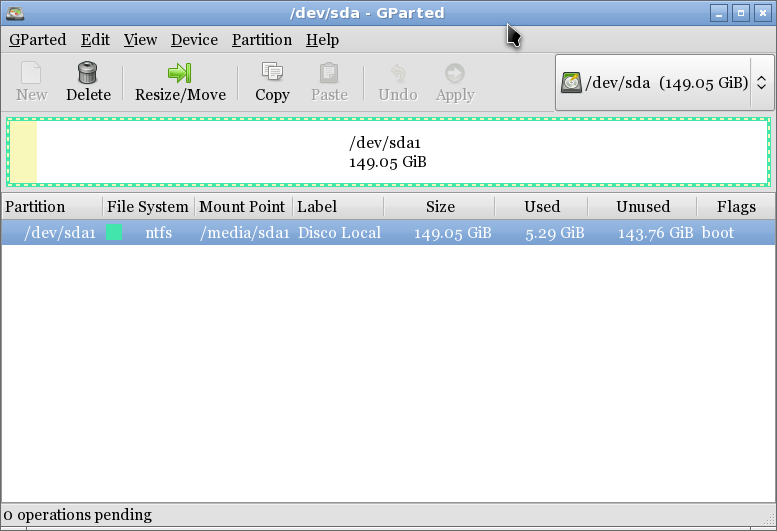The width and height of the screenshot is (777, 531).
Task: Open the Edit menu
Action: pyautogui.click(x=95, y=40)
